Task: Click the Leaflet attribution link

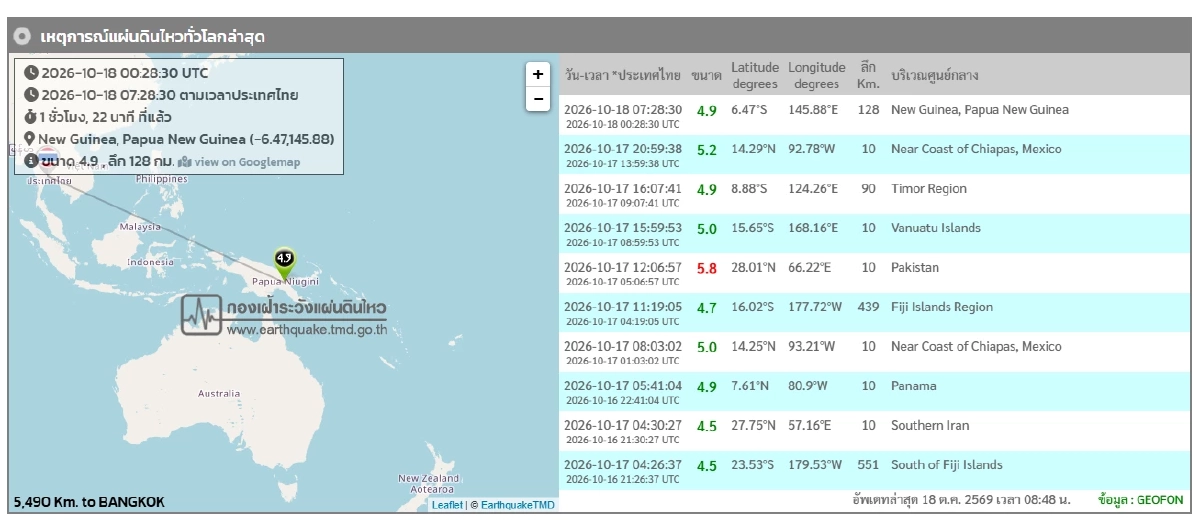Action: (x=447, y=505)
